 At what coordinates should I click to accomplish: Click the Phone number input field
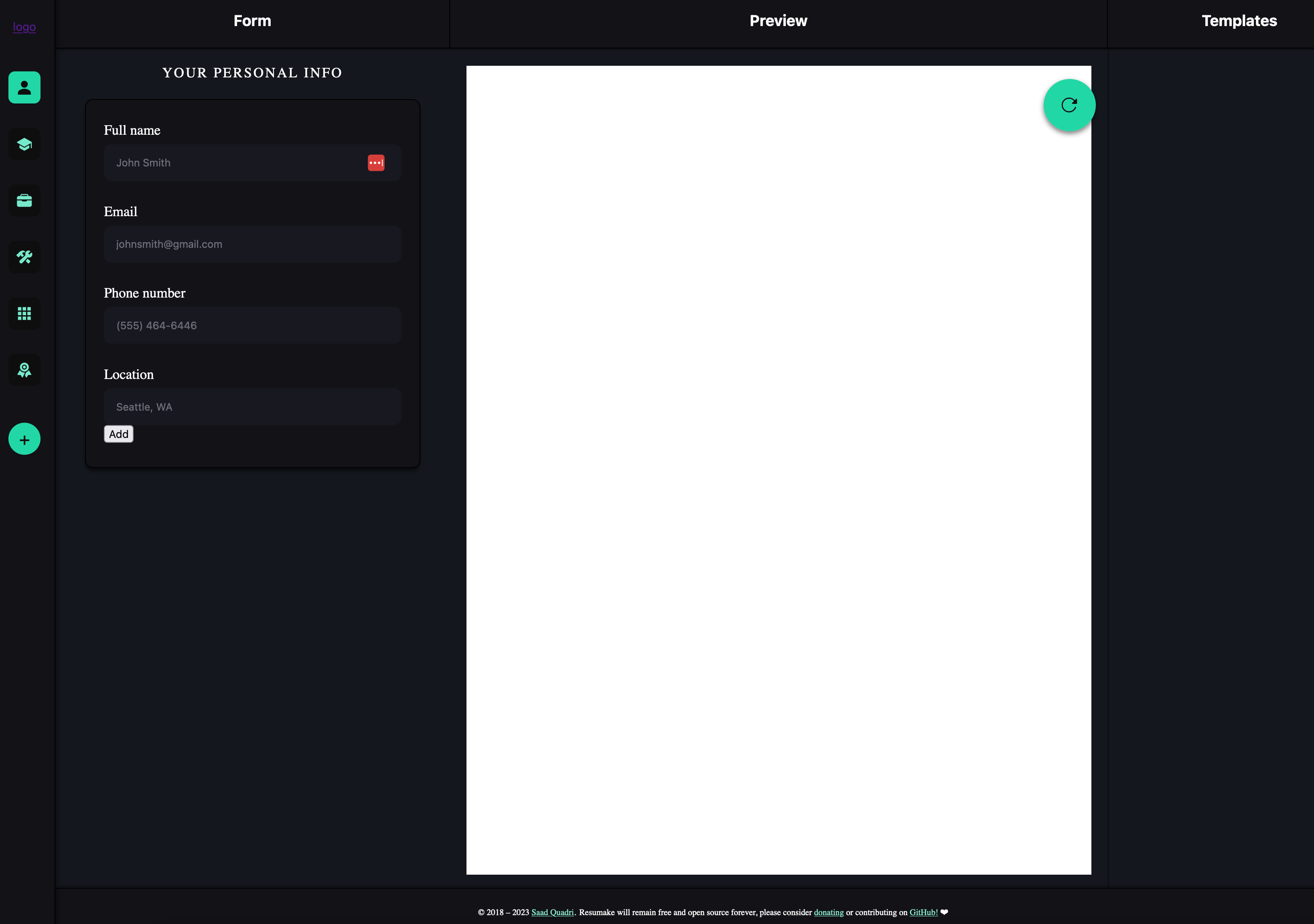click(x=252, y=326)
